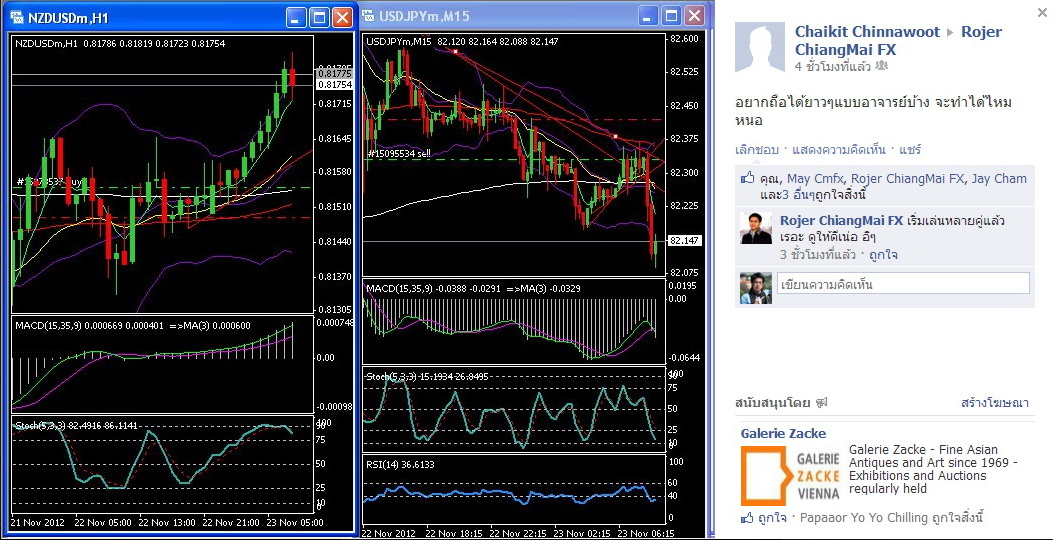Open Rojer ChiangMai FX page from post header
This screenshot has width=1053, height=540.
click(x=899, y=40)
